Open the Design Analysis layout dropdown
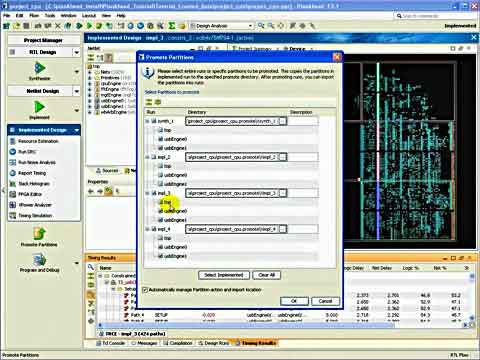This screenshot has width=480, height=360. 222,26
